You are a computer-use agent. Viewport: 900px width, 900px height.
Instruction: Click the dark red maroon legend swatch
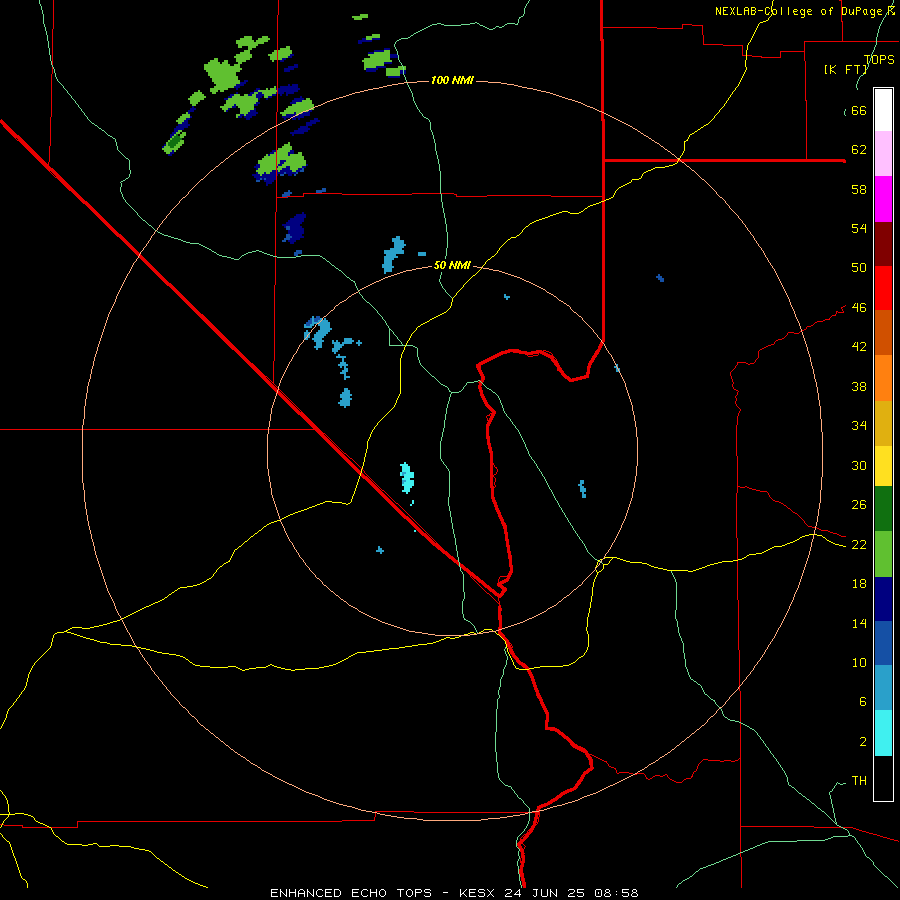[883, 244]
